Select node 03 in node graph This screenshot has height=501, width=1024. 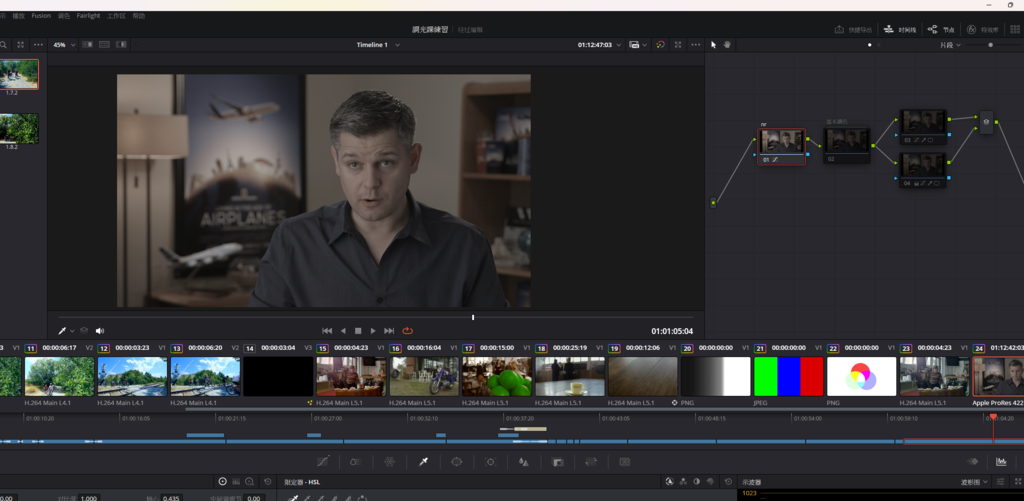[923, 127]
